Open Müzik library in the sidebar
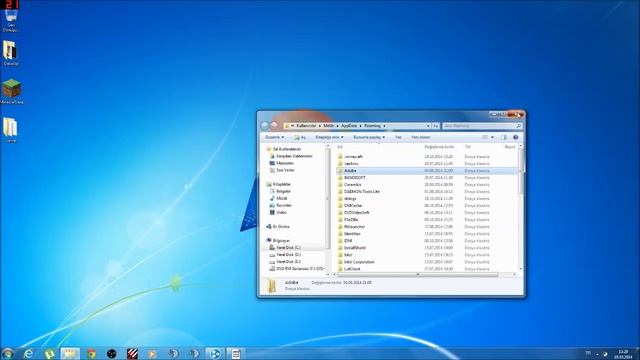The height and width of the screenshot is (360, 640). click(278, 198)
